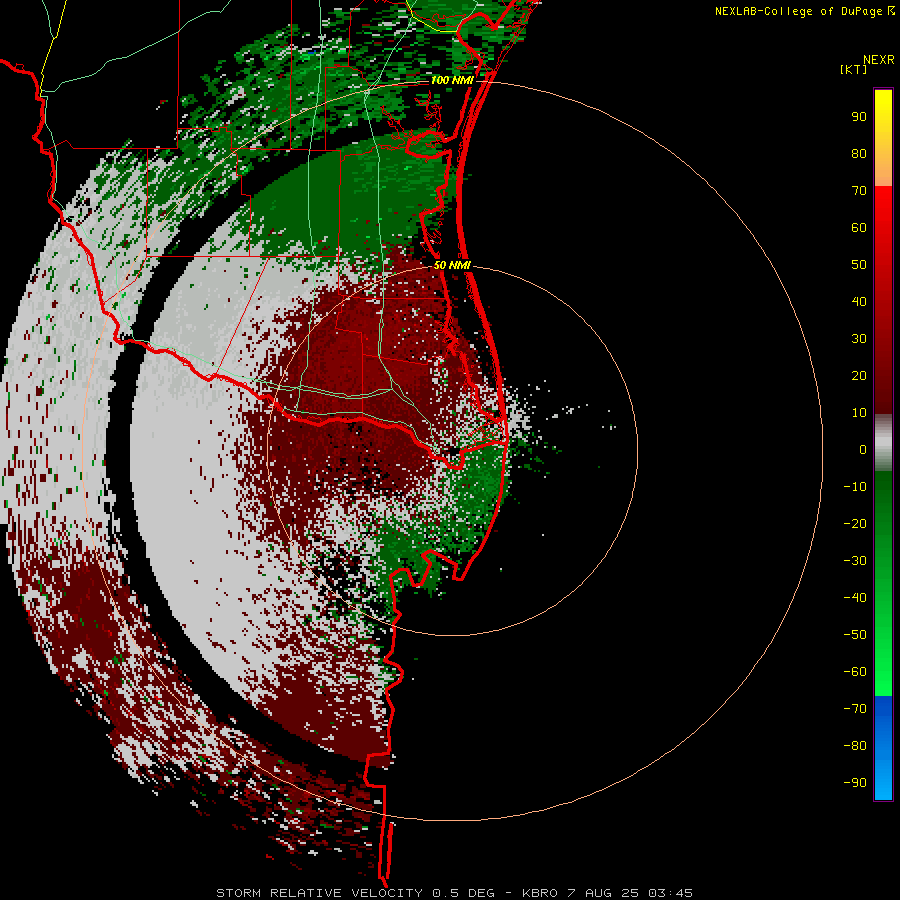Screen dimensions: 900x900
Task: Click the -80 value on the velocity scale
Action: pyautogui.click(x=855, y=746)
